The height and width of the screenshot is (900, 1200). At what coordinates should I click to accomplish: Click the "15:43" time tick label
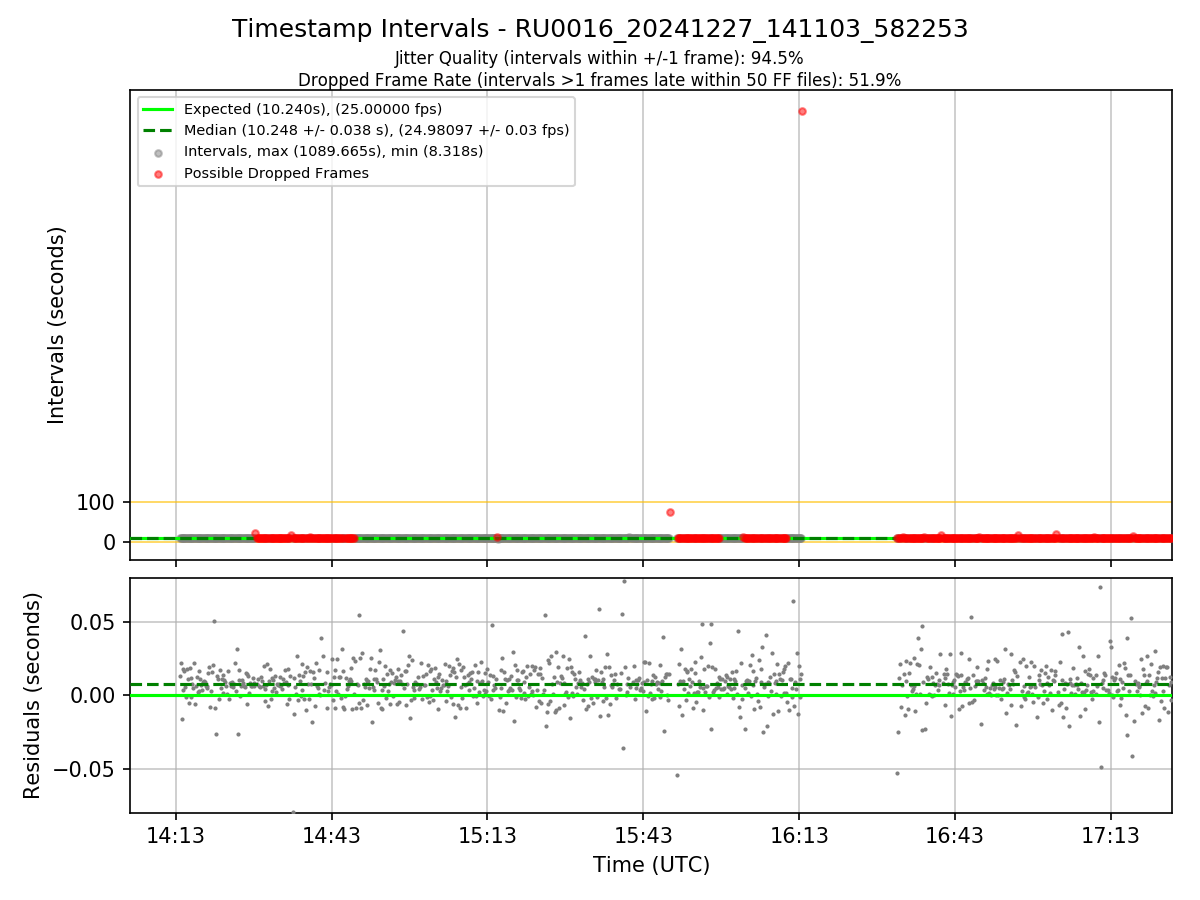tap(643, 835)
